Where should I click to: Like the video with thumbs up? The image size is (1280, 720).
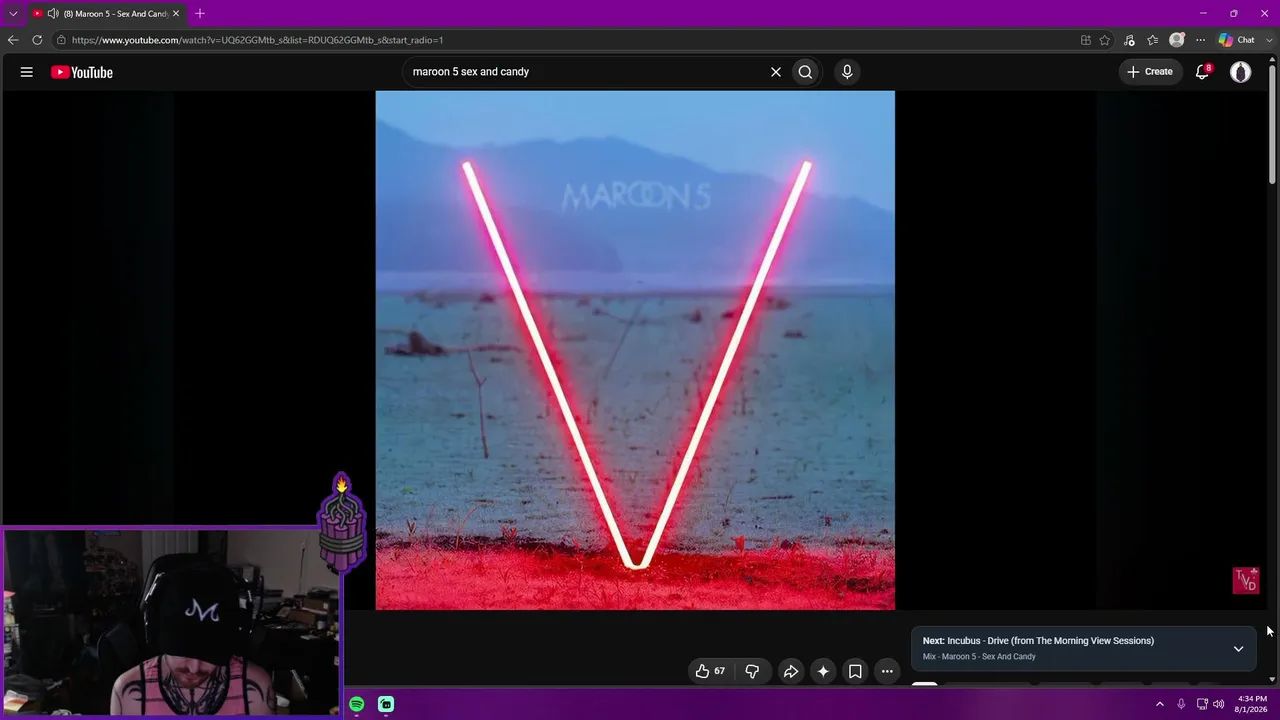[711, 672]
